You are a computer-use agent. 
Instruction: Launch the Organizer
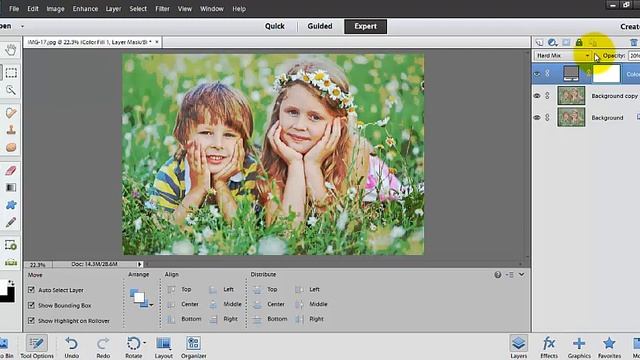coord(193,347)
